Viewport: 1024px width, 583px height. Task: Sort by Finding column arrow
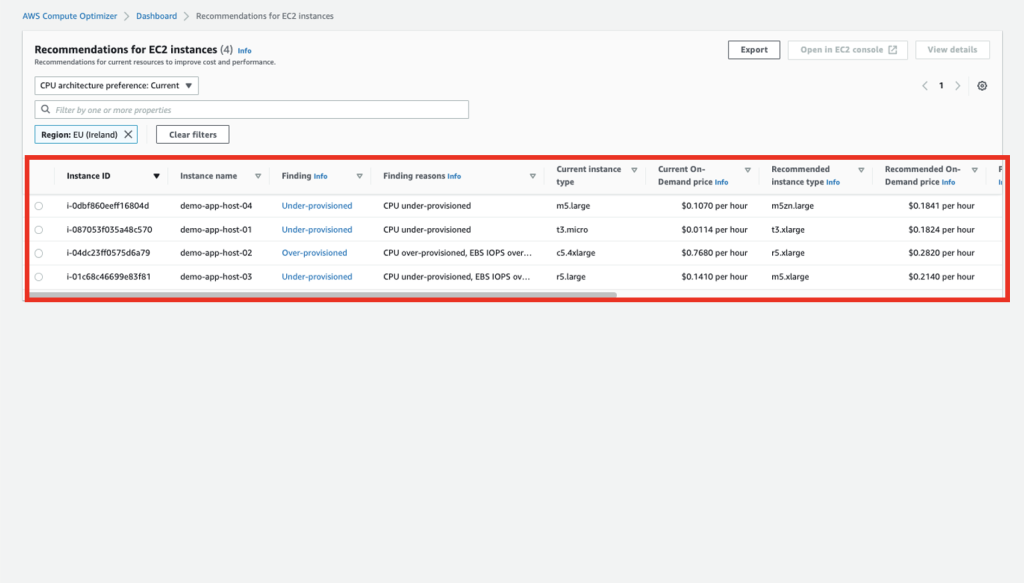(359, 176)
